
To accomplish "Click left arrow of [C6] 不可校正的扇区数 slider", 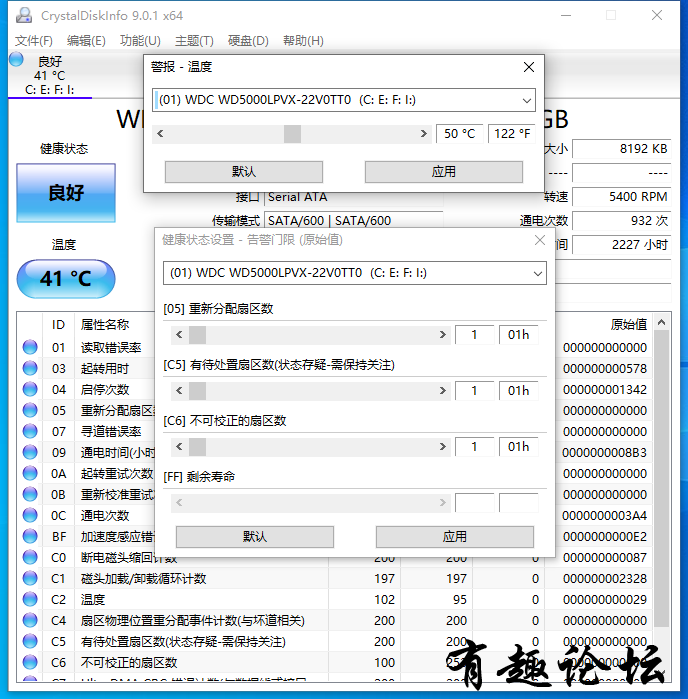I will click(x=179, y=447).
